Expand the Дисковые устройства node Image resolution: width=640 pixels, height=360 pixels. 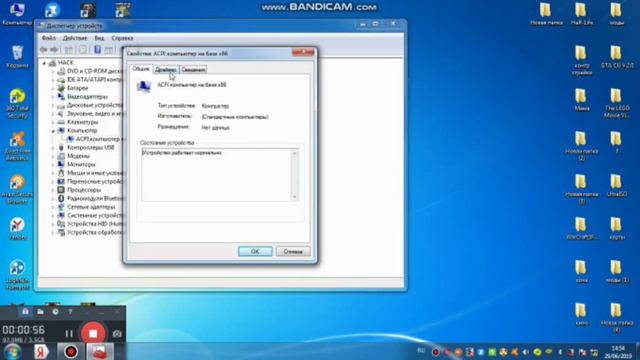pos(53,105)
